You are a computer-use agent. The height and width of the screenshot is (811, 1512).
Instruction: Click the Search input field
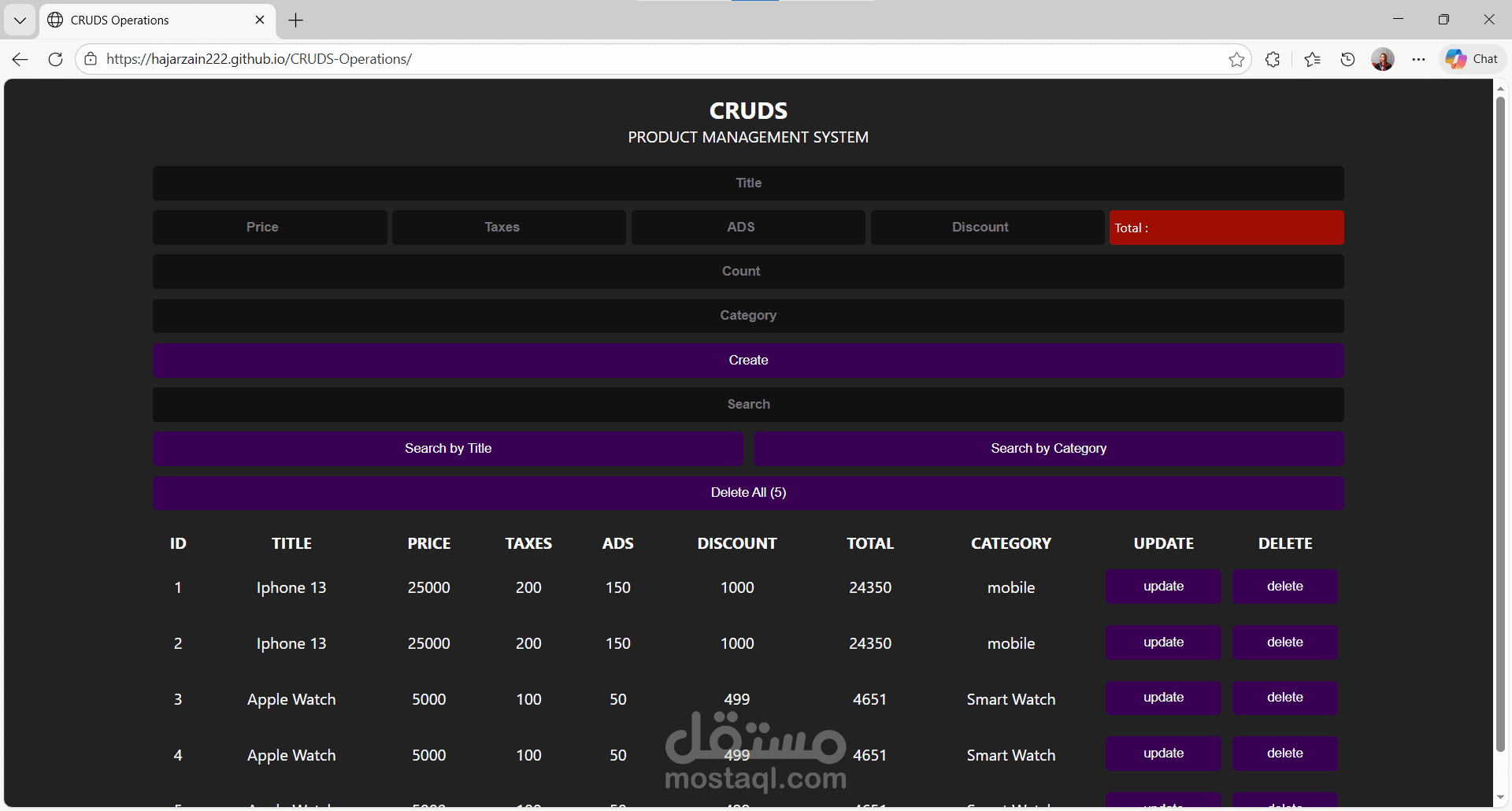click(748, 404)
